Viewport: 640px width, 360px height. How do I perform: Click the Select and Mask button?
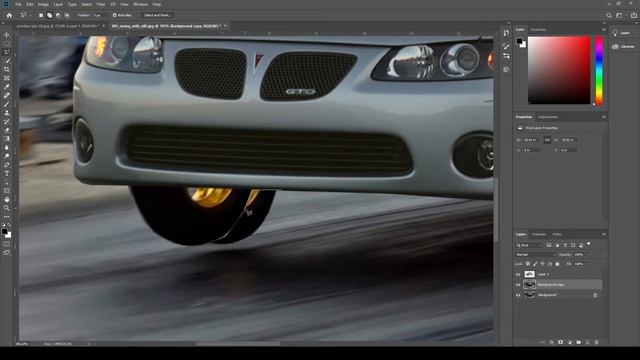coord(158,15)
